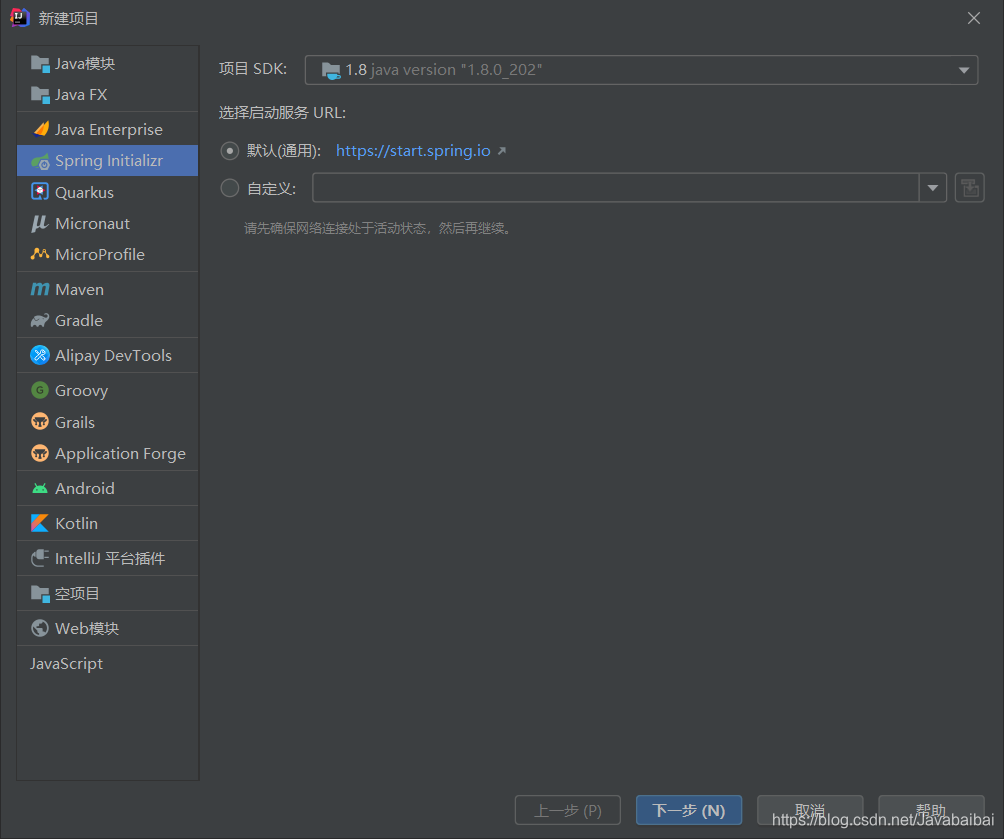This screenshot has height=839, width=1004.
Task: Expand the 项目 SDK dropdown arrow
Action: coord(964,70)
